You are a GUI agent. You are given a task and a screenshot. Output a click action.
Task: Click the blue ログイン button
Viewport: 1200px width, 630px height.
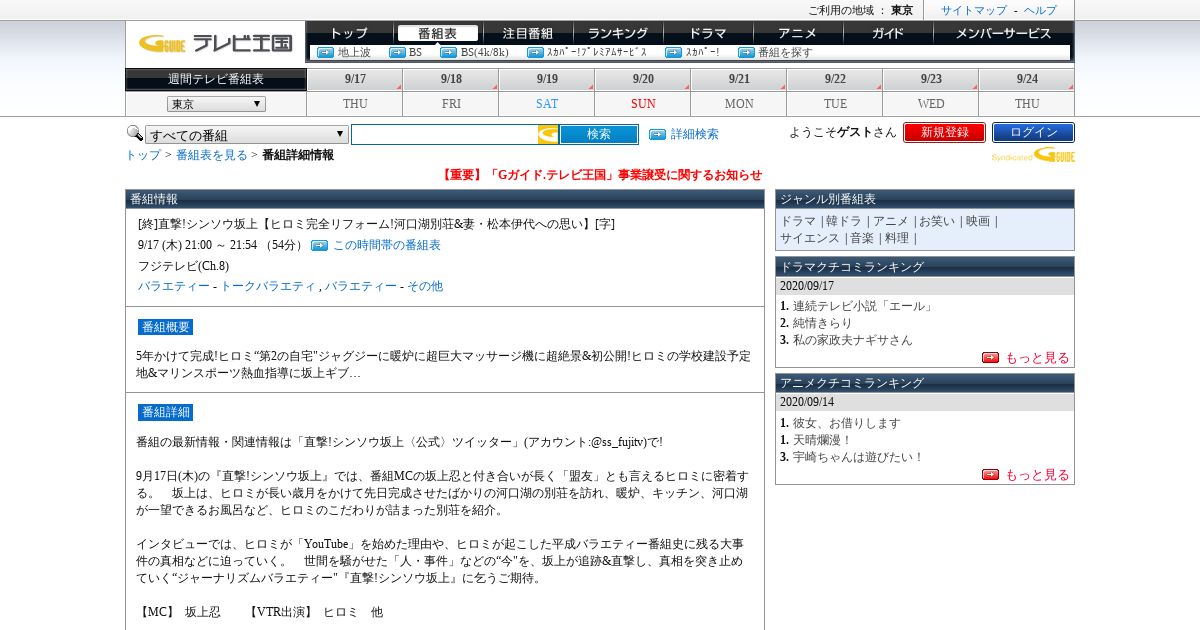[x=1033, y=132]
